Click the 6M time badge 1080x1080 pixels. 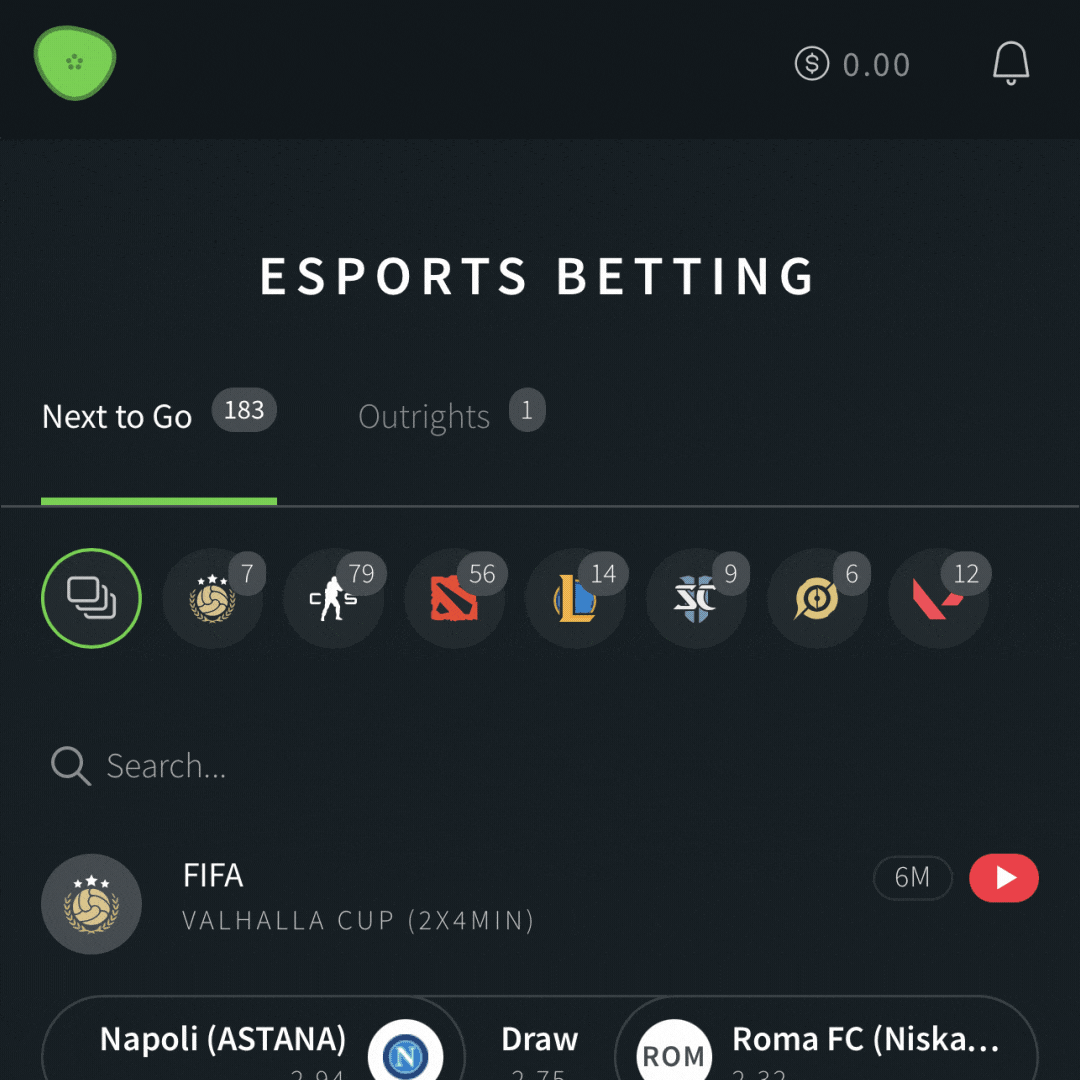913,878
